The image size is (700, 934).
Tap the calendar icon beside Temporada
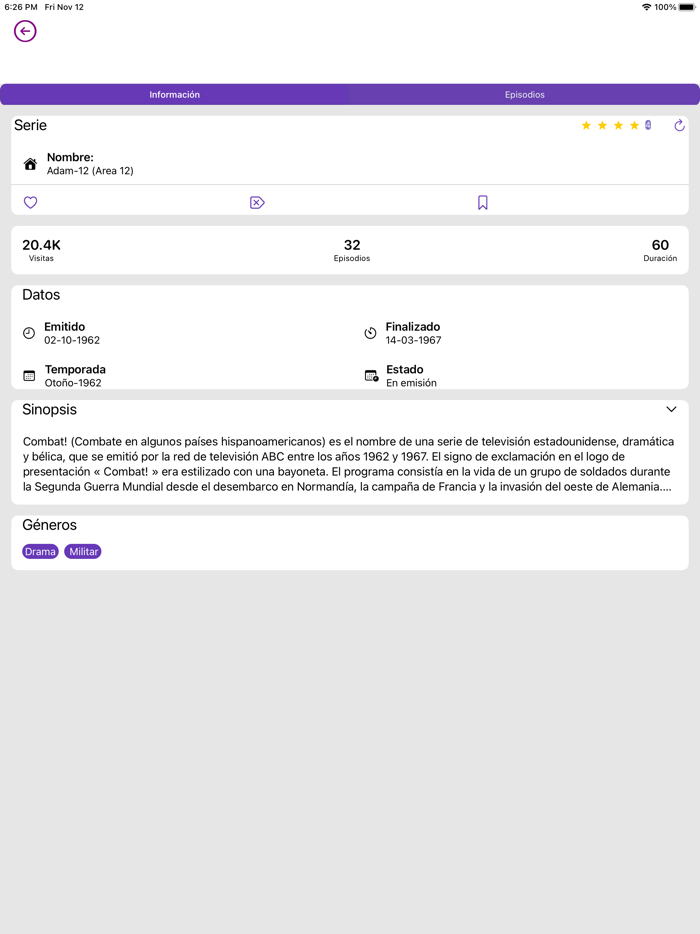(29, 376)
